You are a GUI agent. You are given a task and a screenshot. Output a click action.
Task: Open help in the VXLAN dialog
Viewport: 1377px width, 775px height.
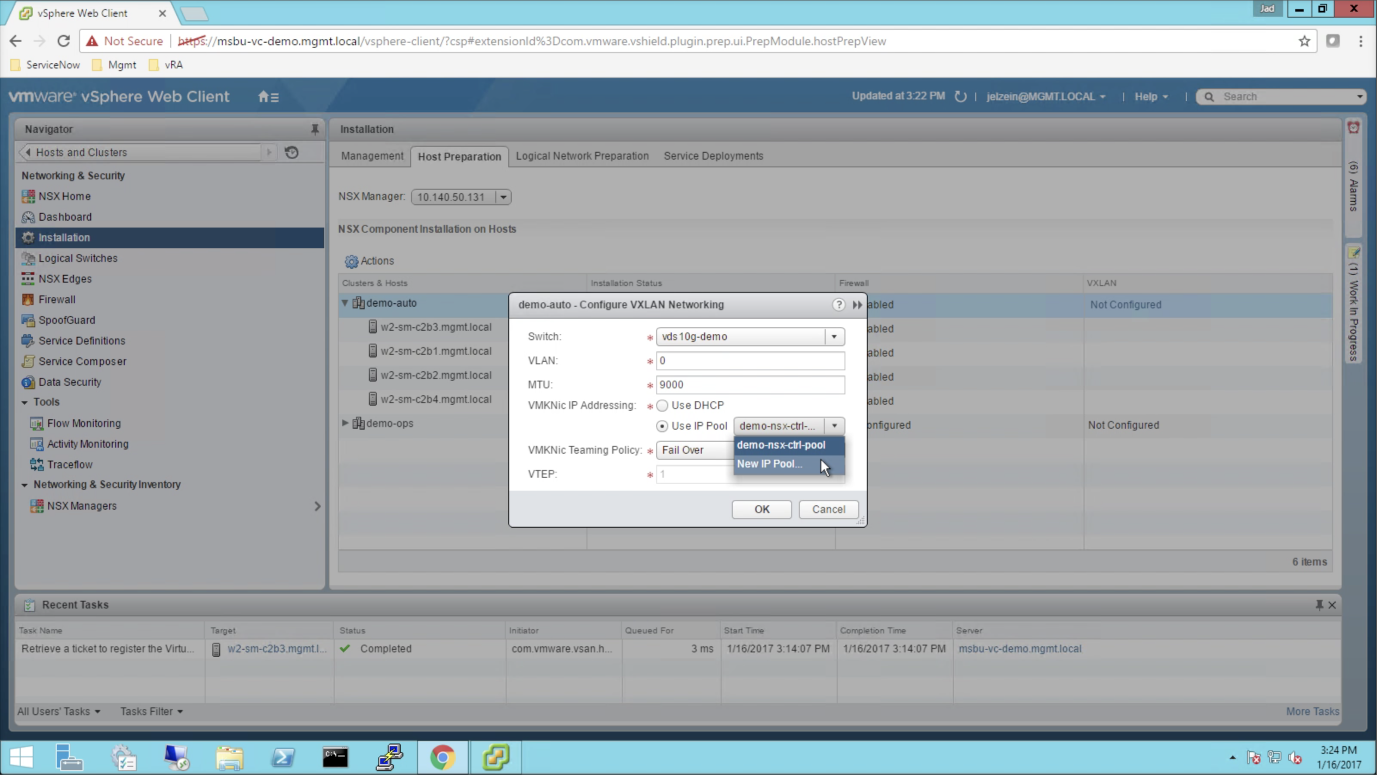(839, 305)
